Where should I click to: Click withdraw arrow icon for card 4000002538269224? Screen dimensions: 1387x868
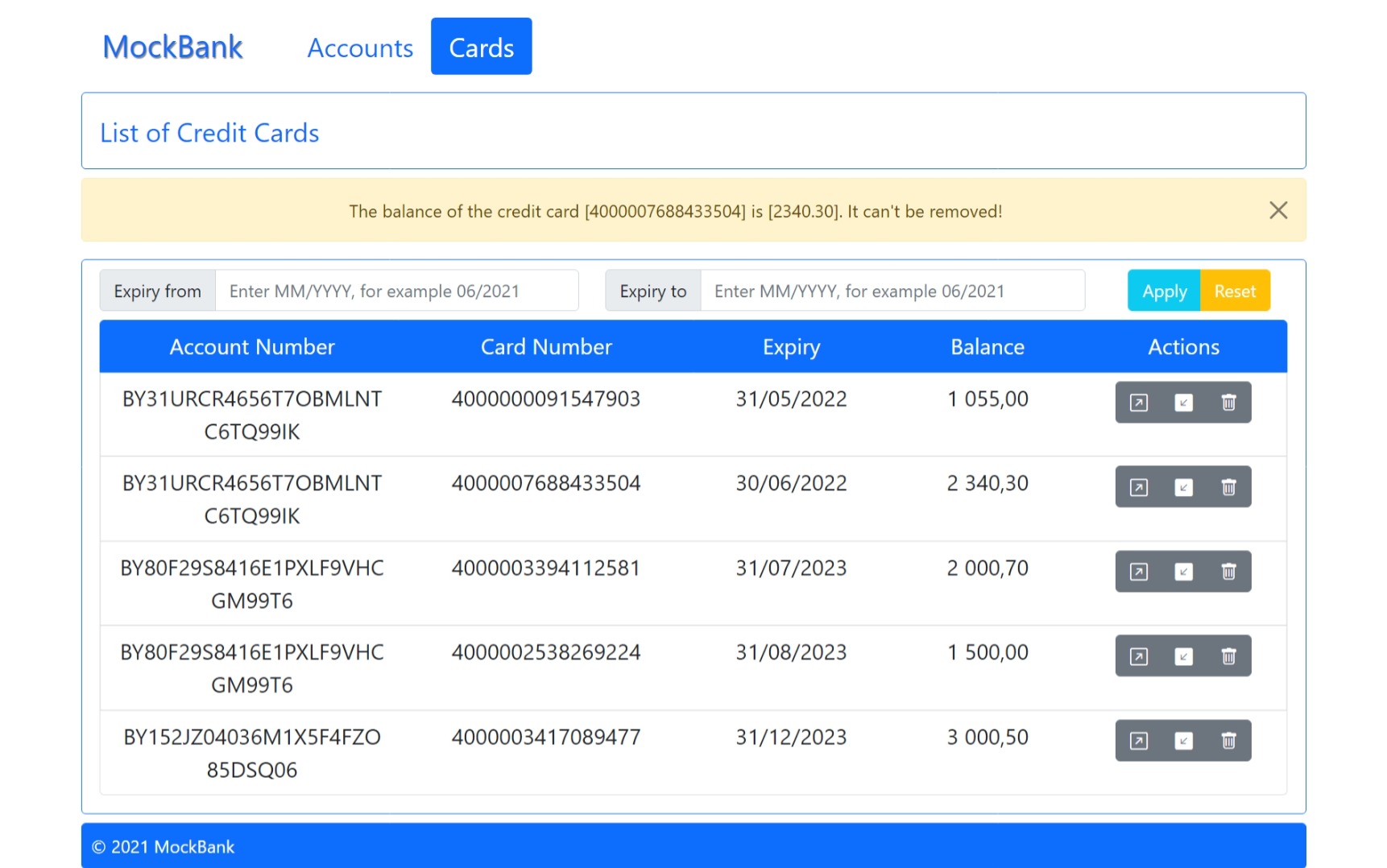1138,656
